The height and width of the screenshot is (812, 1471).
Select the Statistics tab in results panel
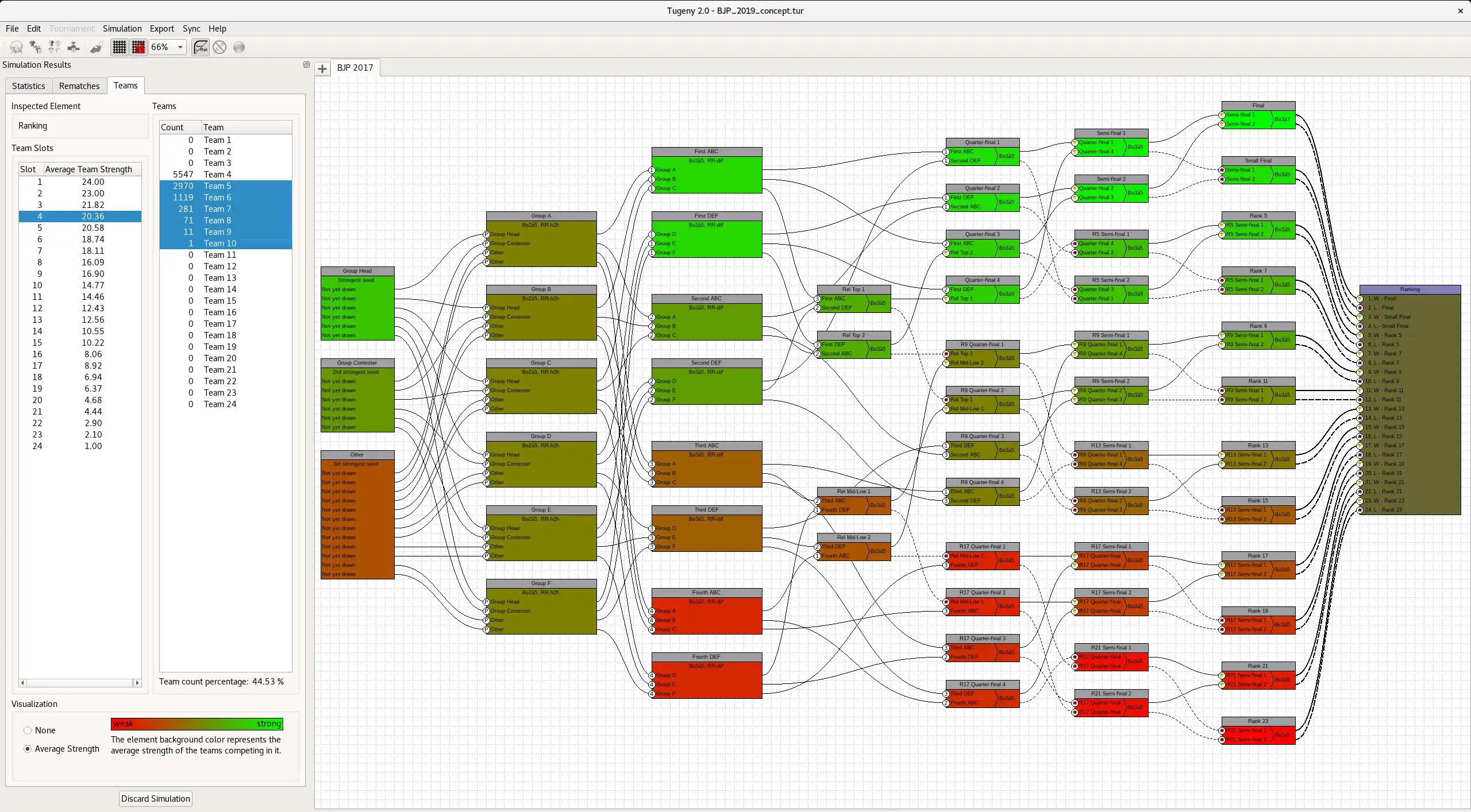pos(28,85)
